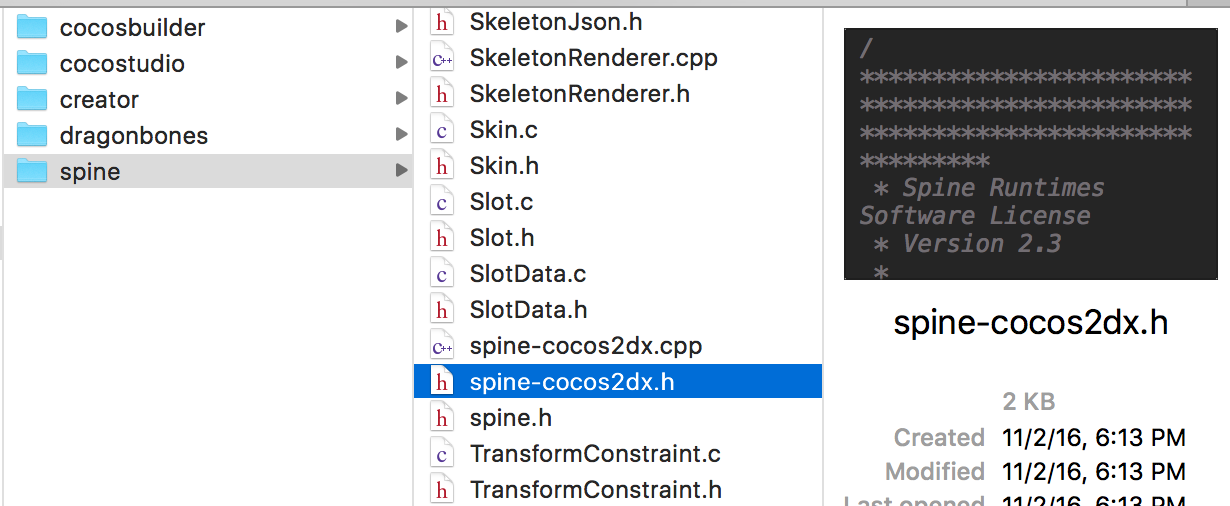Click the license text preview thumbnail
This screenshot has width=1230, height=506.
click(x=1031, y=154)
